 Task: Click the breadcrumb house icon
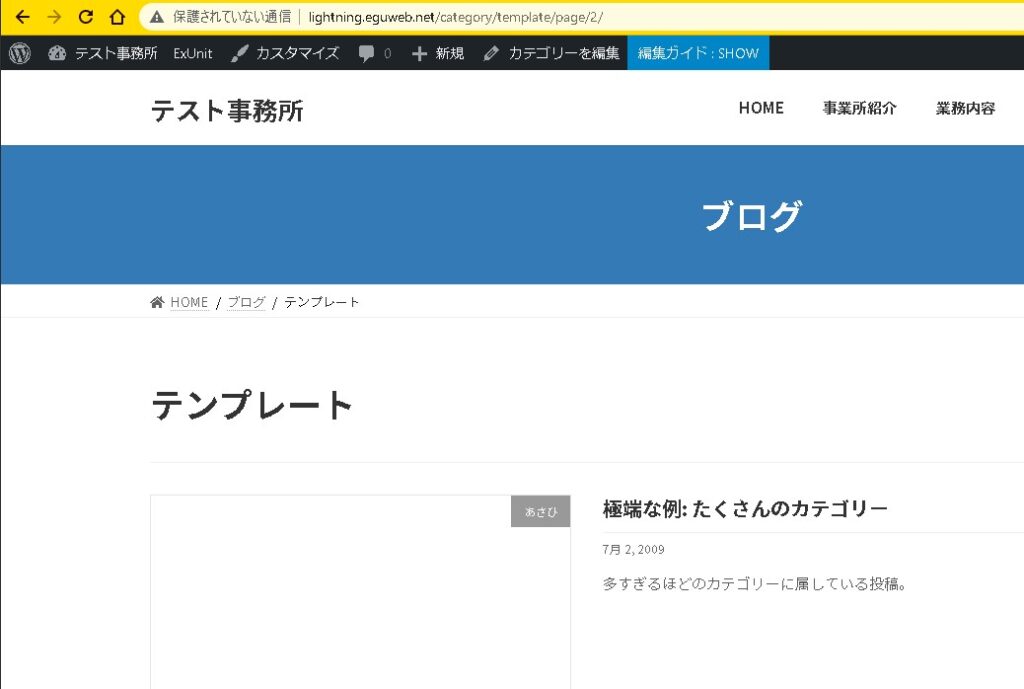tap(157, 302)
